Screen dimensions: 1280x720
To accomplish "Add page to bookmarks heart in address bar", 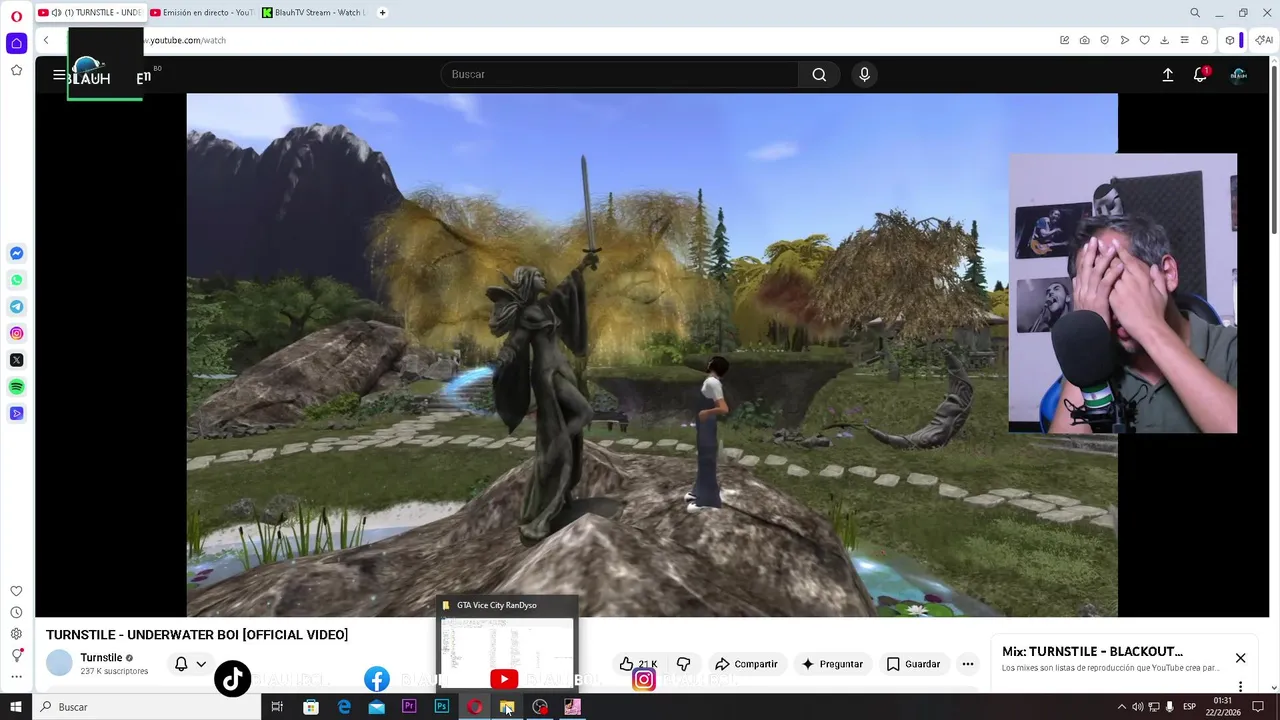I will (x=1144, y=40).
